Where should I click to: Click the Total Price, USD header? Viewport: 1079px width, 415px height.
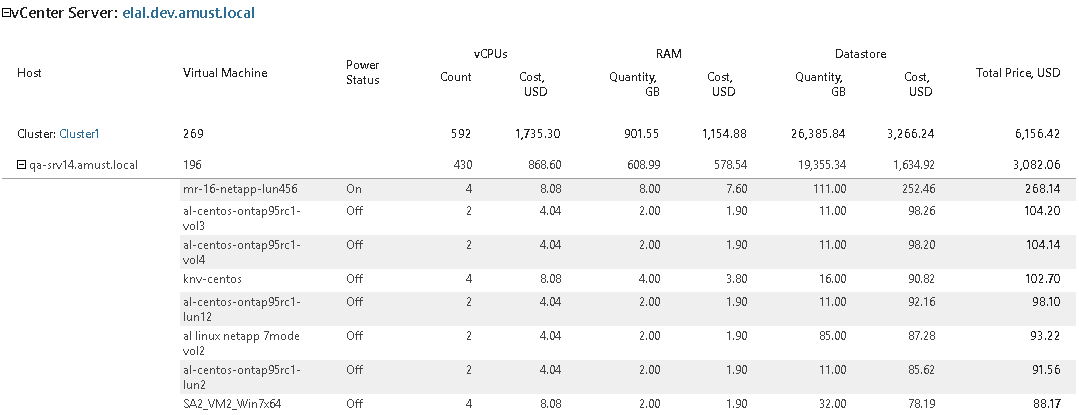click(x=1018, y=73)
